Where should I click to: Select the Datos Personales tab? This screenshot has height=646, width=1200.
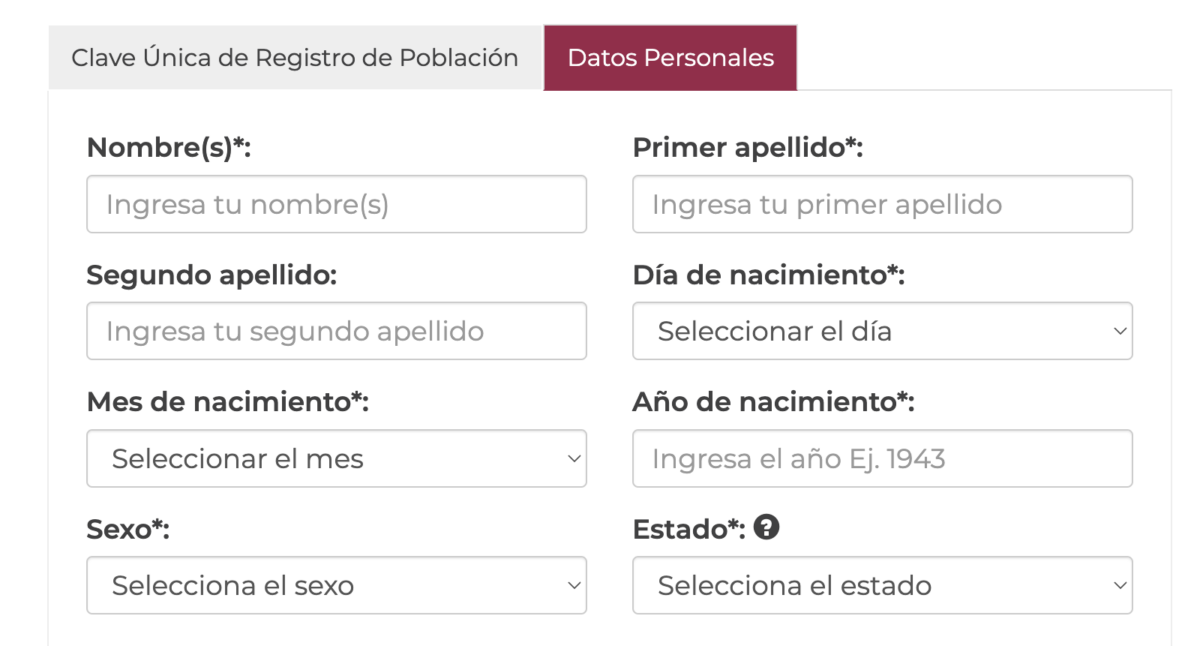(670, 58)
